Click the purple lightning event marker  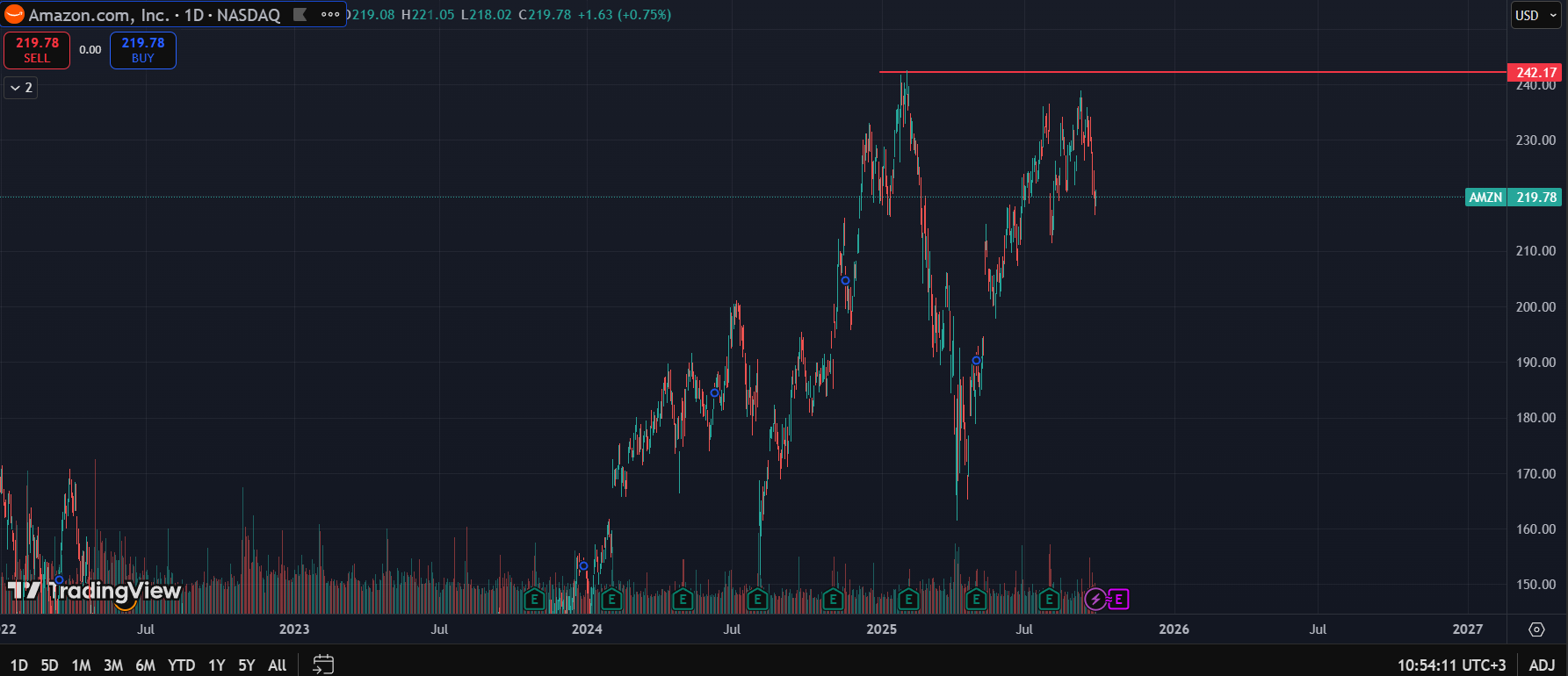pyautogui.click(x=1095, y=600)
